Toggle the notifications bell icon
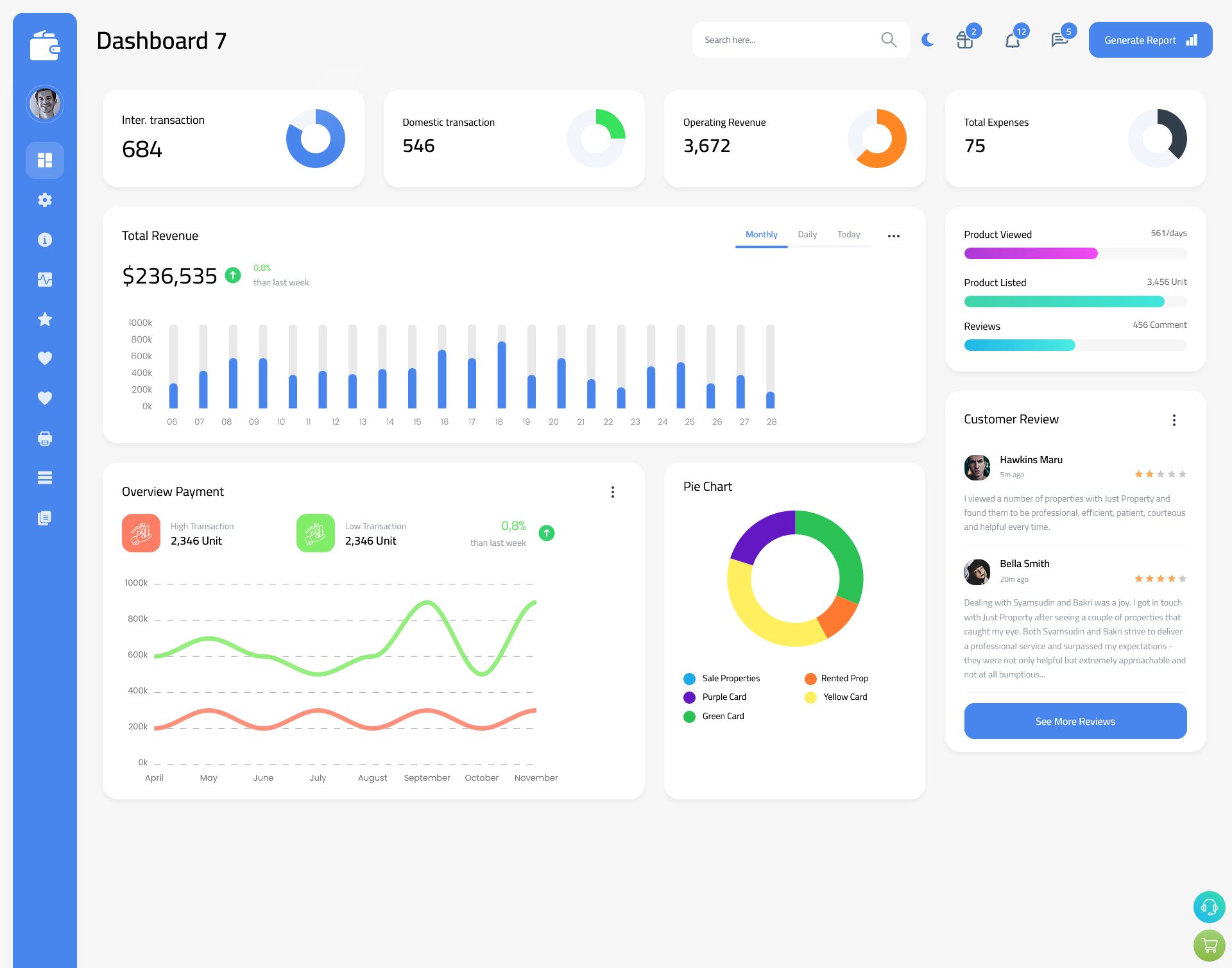Screen dimensions: 1232x968 [1012, 40]
